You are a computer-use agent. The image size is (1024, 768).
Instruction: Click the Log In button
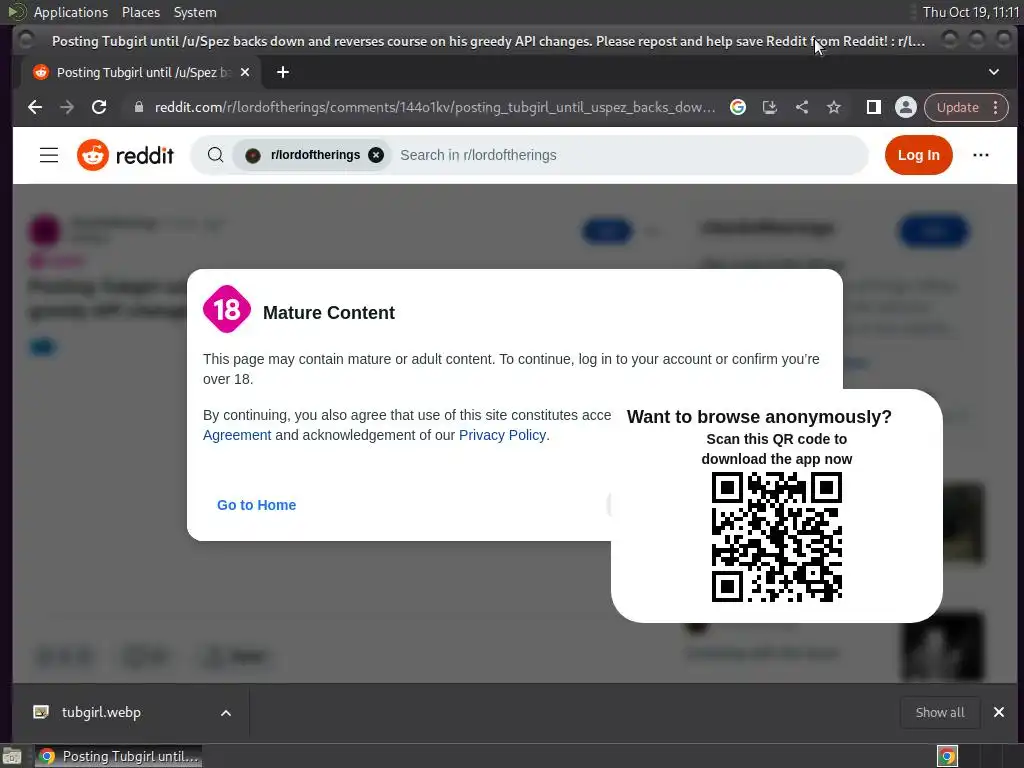pos(918,155)
